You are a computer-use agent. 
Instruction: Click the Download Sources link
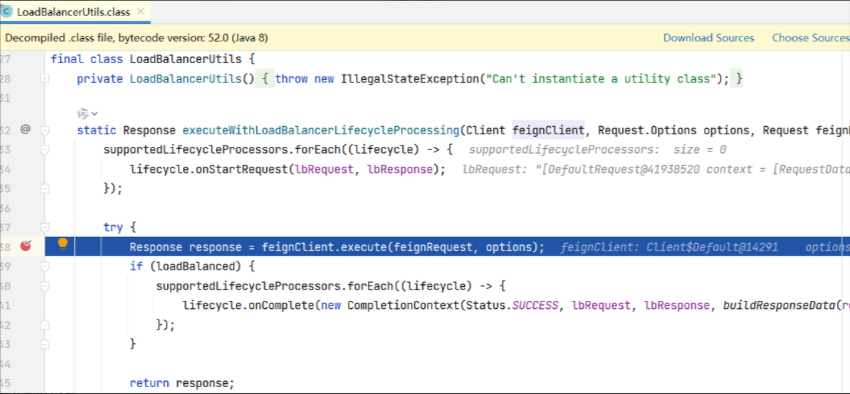709,38
